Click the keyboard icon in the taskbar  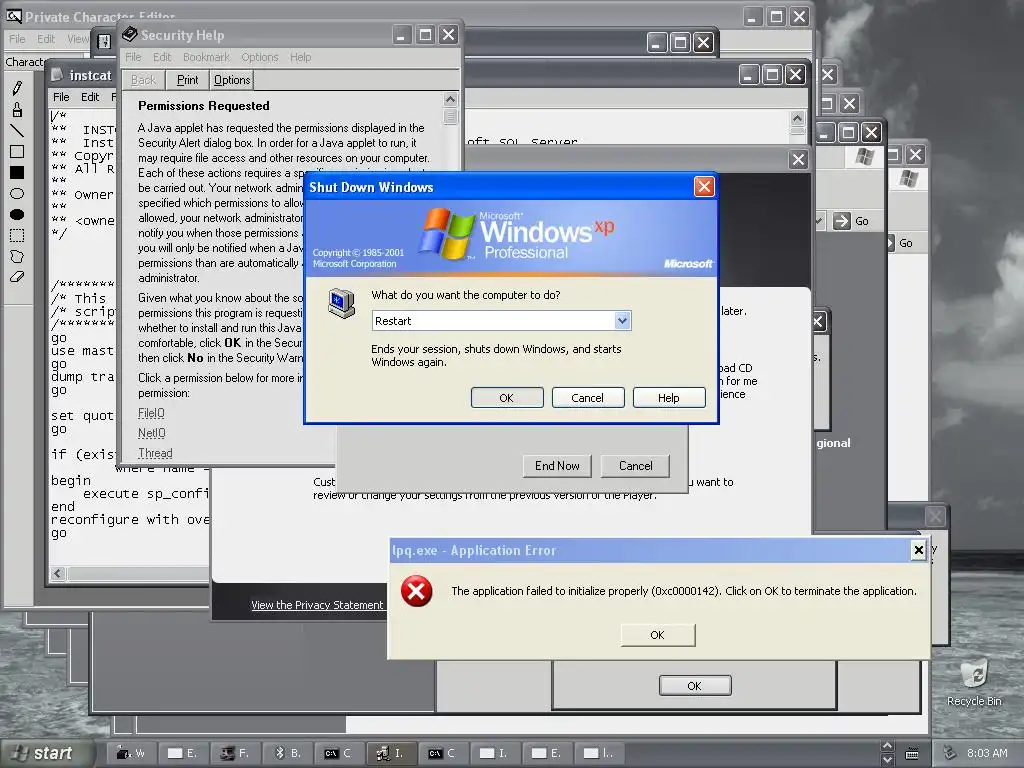click(912, 754)
